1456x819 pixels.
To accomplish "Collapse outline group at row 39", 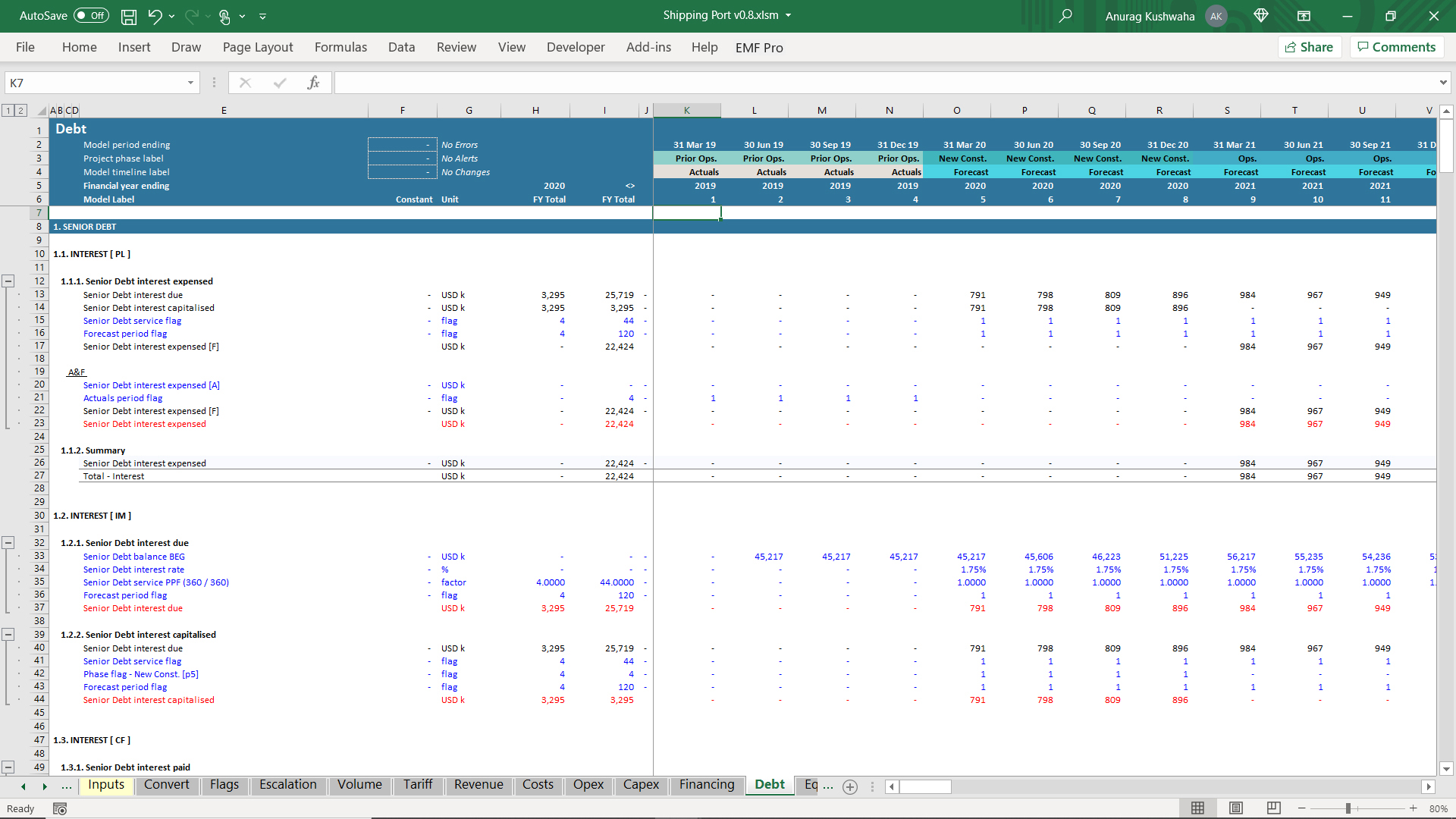I will pyautogui.click(x=8, y=634).
